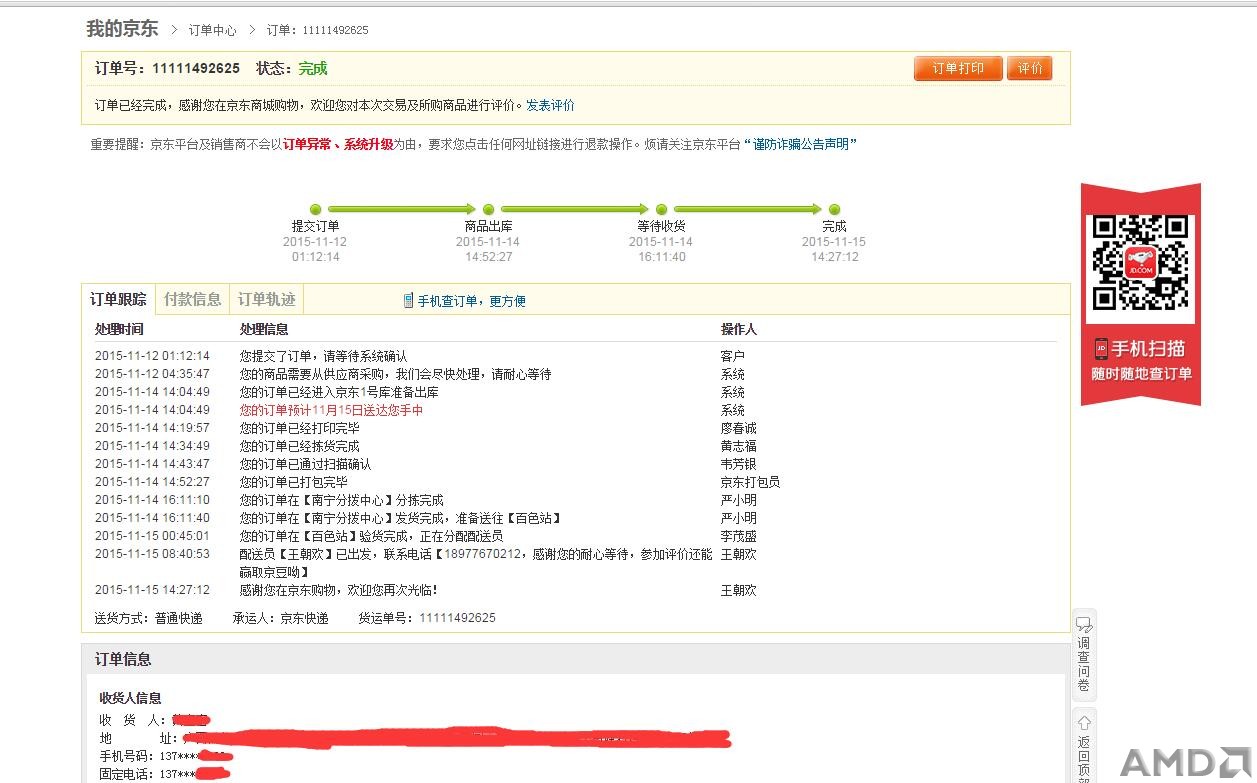Click the back-to-top arrow icon
Viewport: 1257px width, 783px height.
(x=1084, y=722)
